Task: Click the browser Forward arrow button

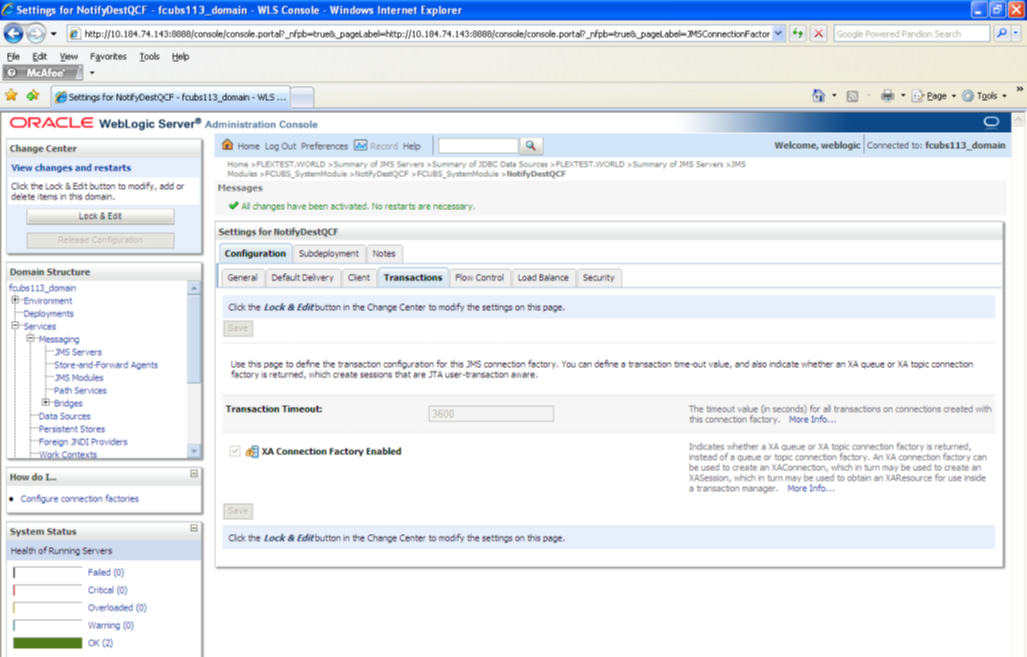Action: (36, 33)
